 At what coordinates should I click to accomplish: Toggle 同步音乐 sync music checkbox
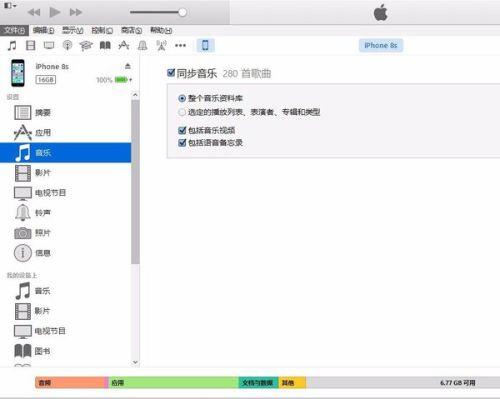tap(171, 73)
